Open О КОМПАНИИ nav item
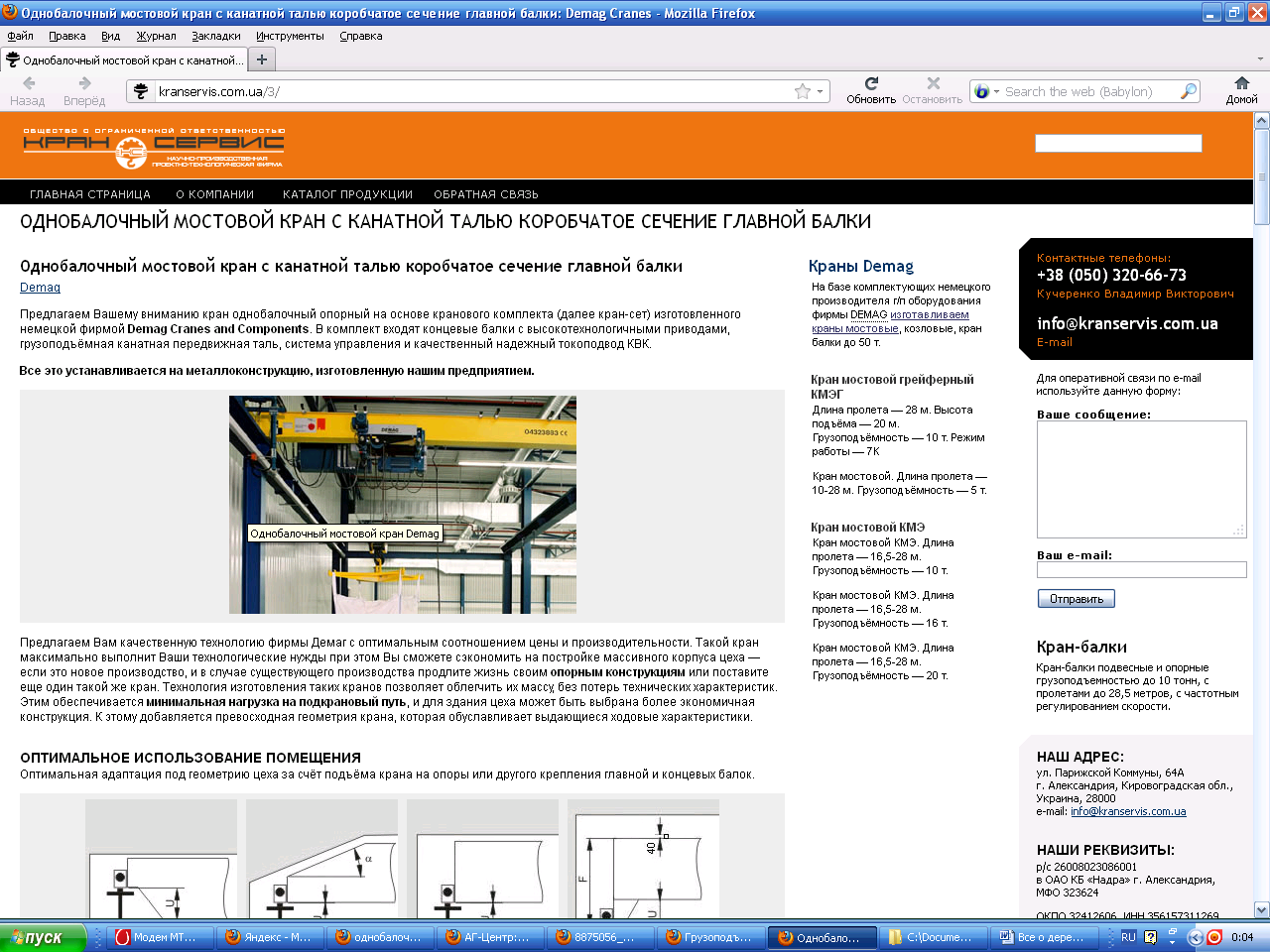 [x=215, y=194]
